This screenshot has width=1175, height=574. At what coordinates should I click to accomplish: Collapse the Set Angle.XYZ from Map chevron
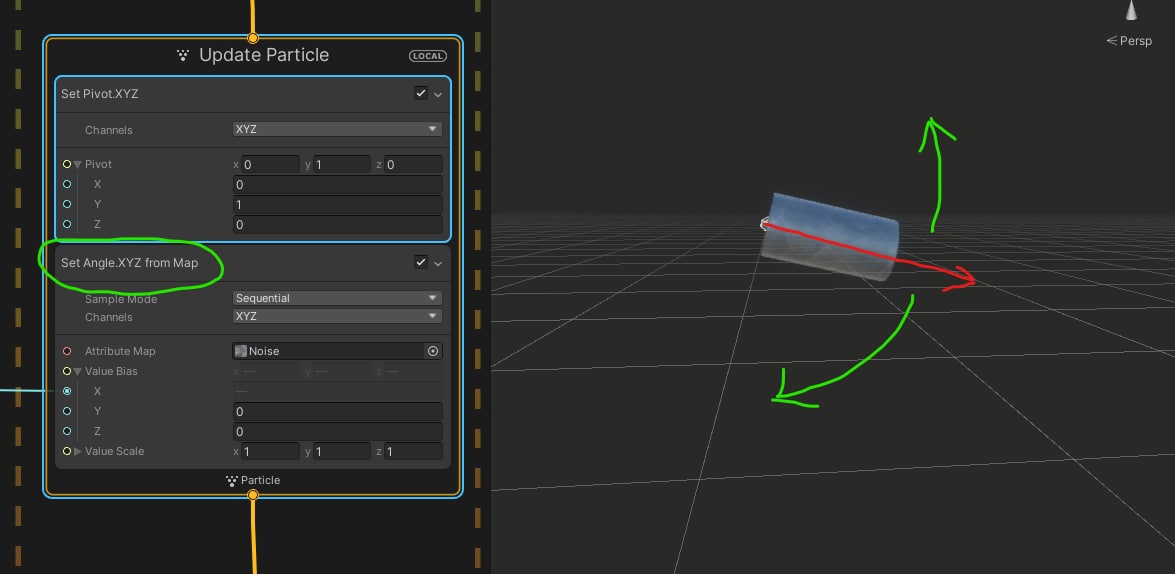coord(438,263)
